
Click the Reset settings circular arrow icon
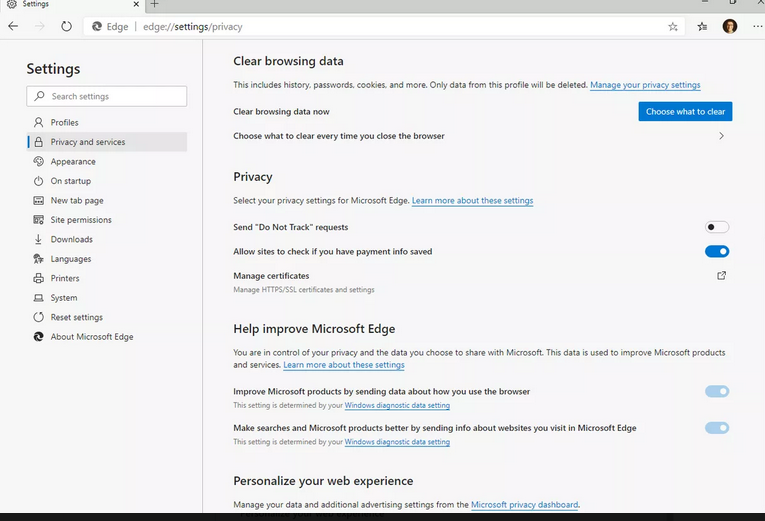(39, 317)
